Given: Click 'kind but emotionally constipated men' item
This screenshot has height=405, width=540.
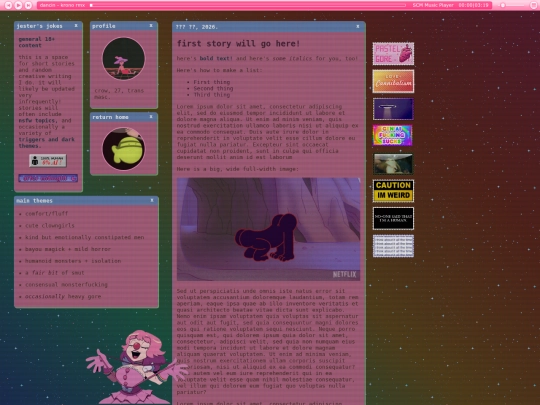Looking at the screenshot, I should pos(85,237).
